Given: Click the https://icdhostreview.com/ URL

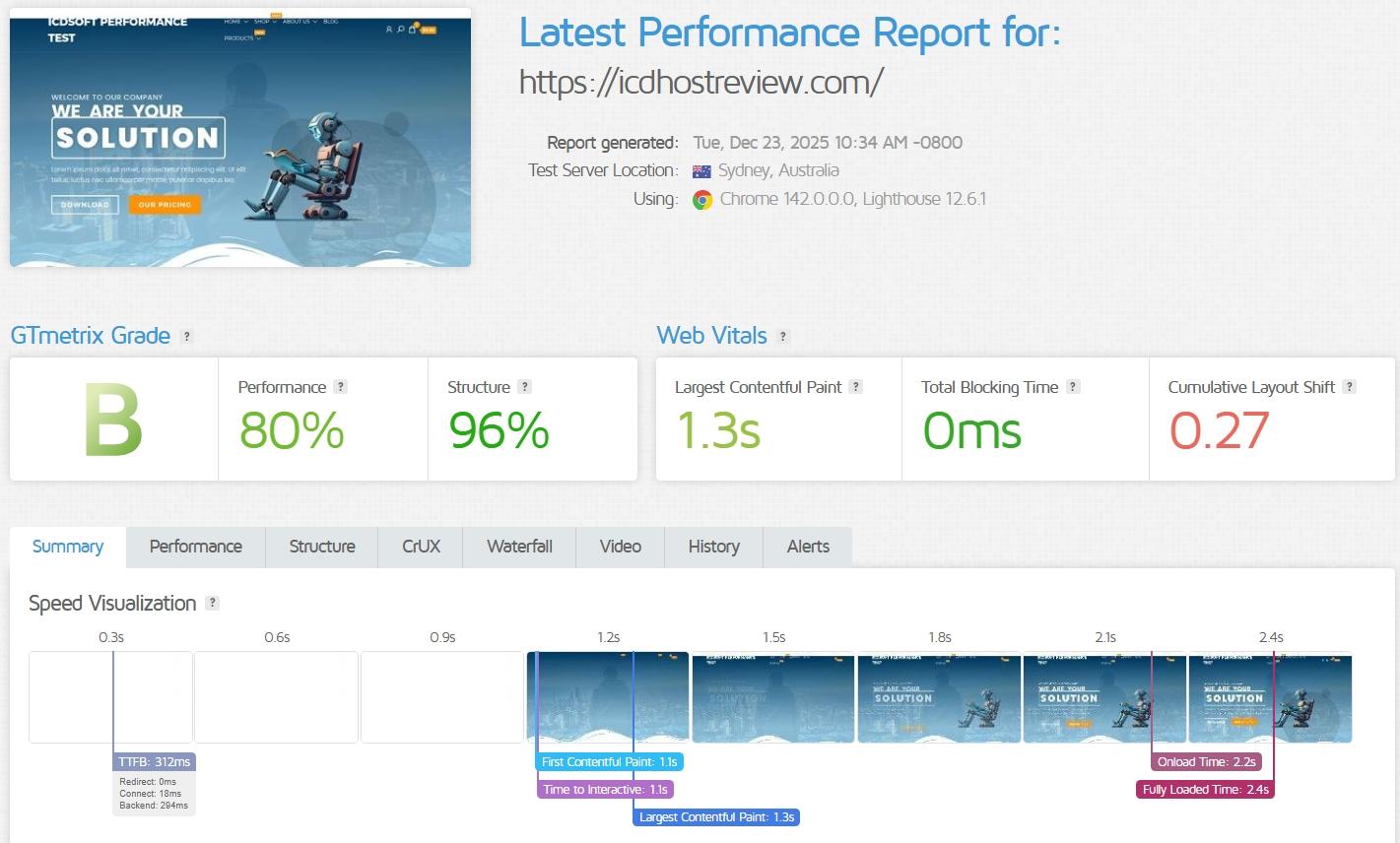Looking at the screenshot, I should 701,82.
